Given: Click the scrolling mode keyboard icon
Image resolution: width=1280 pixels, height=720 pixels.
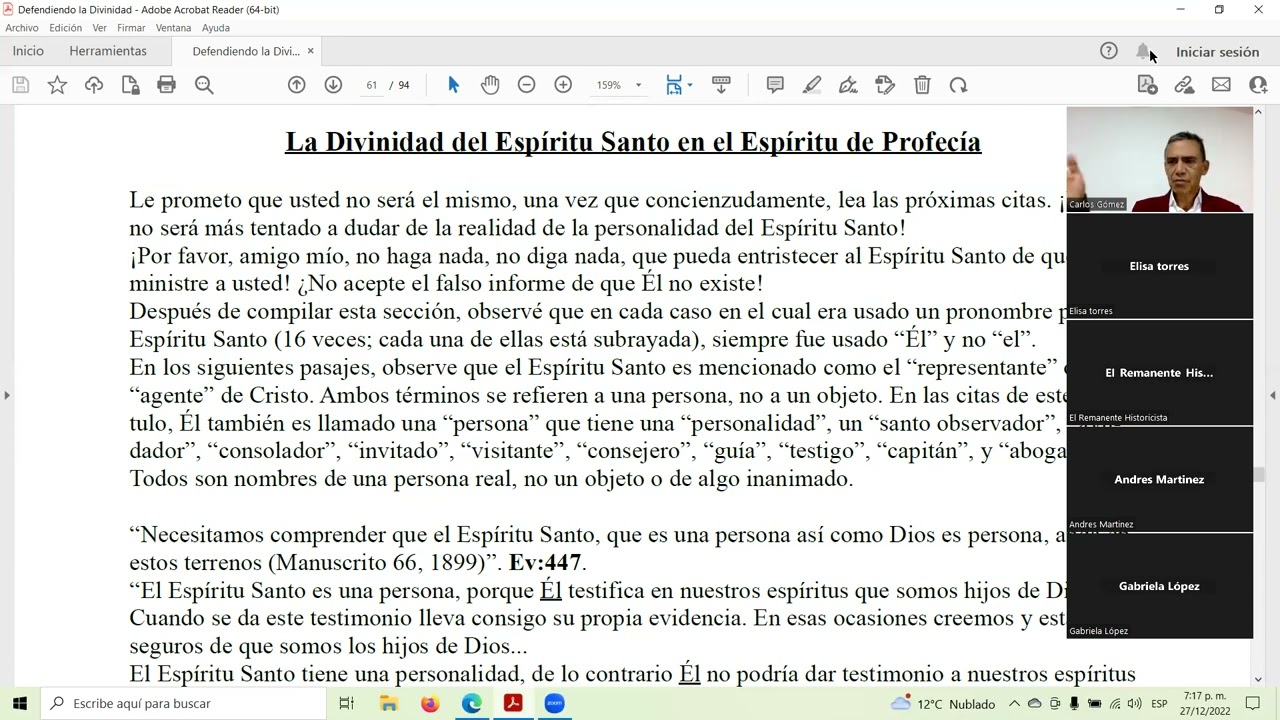Looking at the screenshot, I should 721,85.
